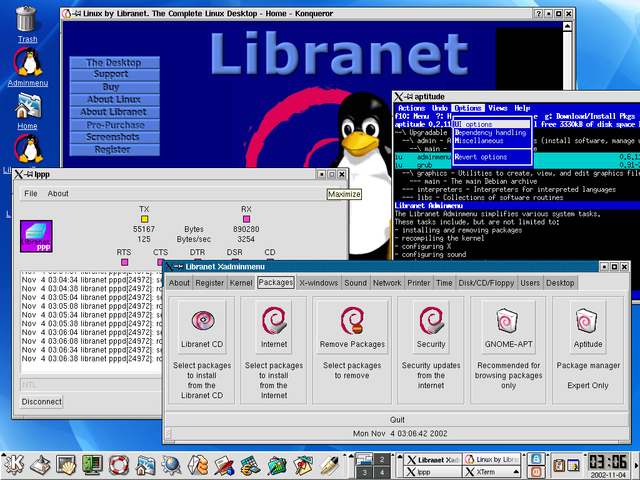640x480 pixels.
Task: Switch to the Network tab
Action: (387, 283)
